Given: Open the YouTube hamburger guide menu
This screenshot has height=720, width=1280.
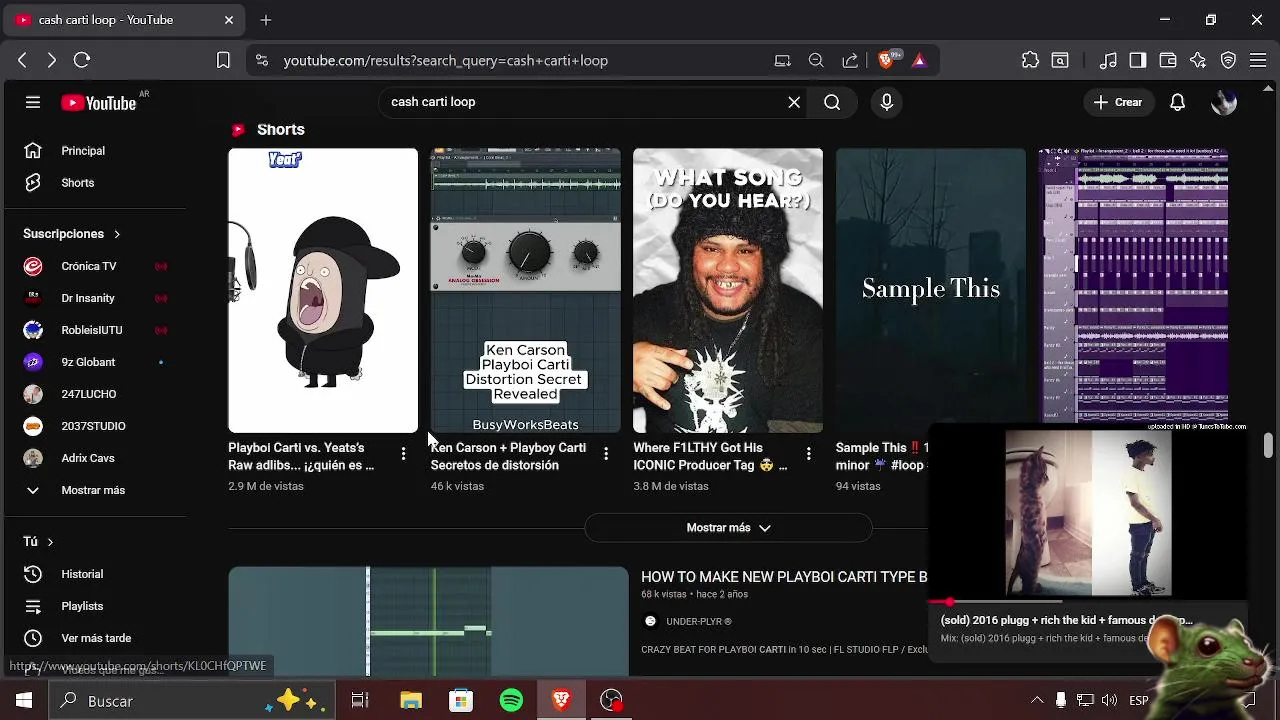Looking at the screenshot, I should 33,102.
